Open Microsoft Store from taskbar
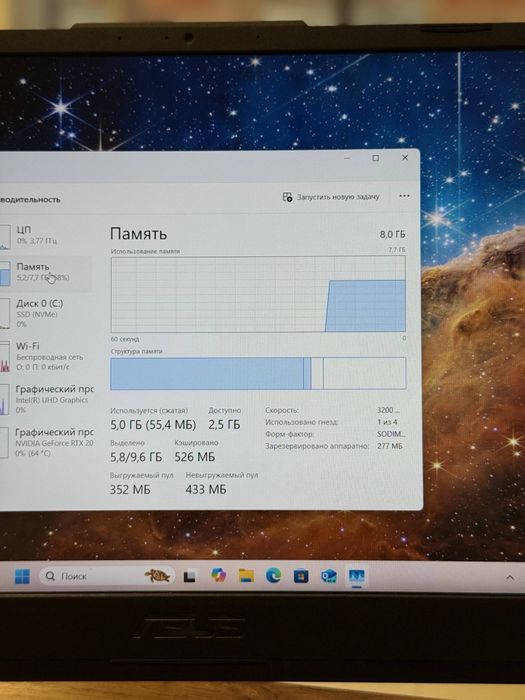The image size is (525, 700). [x=301, y=576]
